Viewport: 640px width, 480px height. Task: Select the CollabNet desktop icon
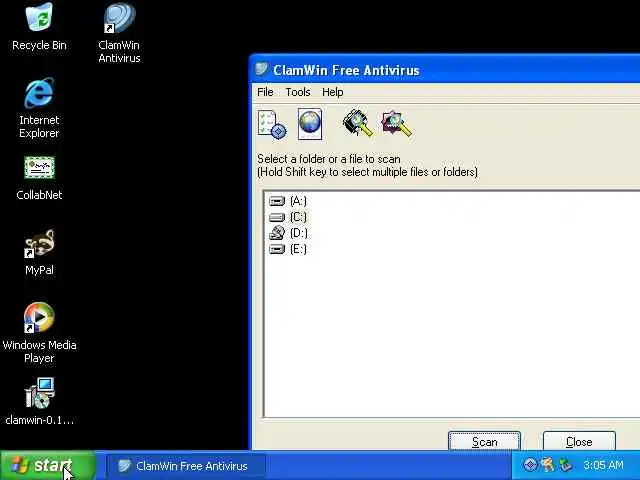(x=39, y=178)
